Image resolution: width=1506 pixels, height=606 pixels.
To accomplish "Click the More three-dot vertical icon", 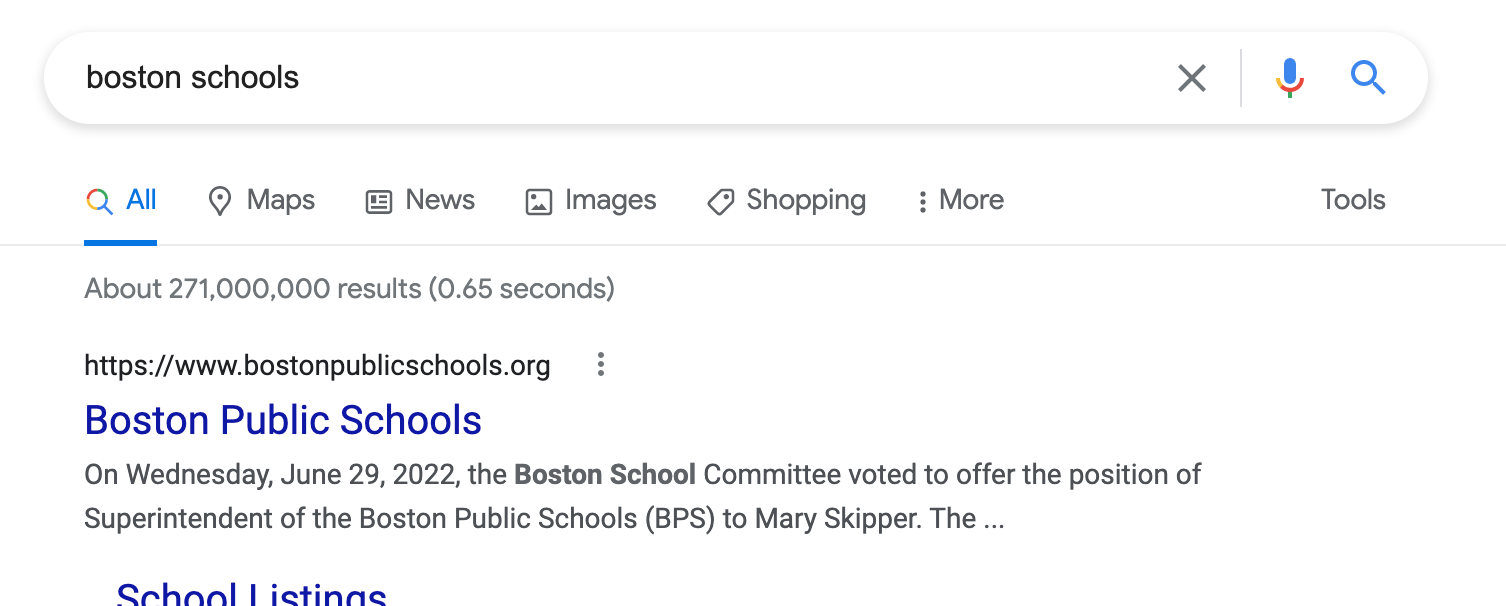I will click(922, 200).
